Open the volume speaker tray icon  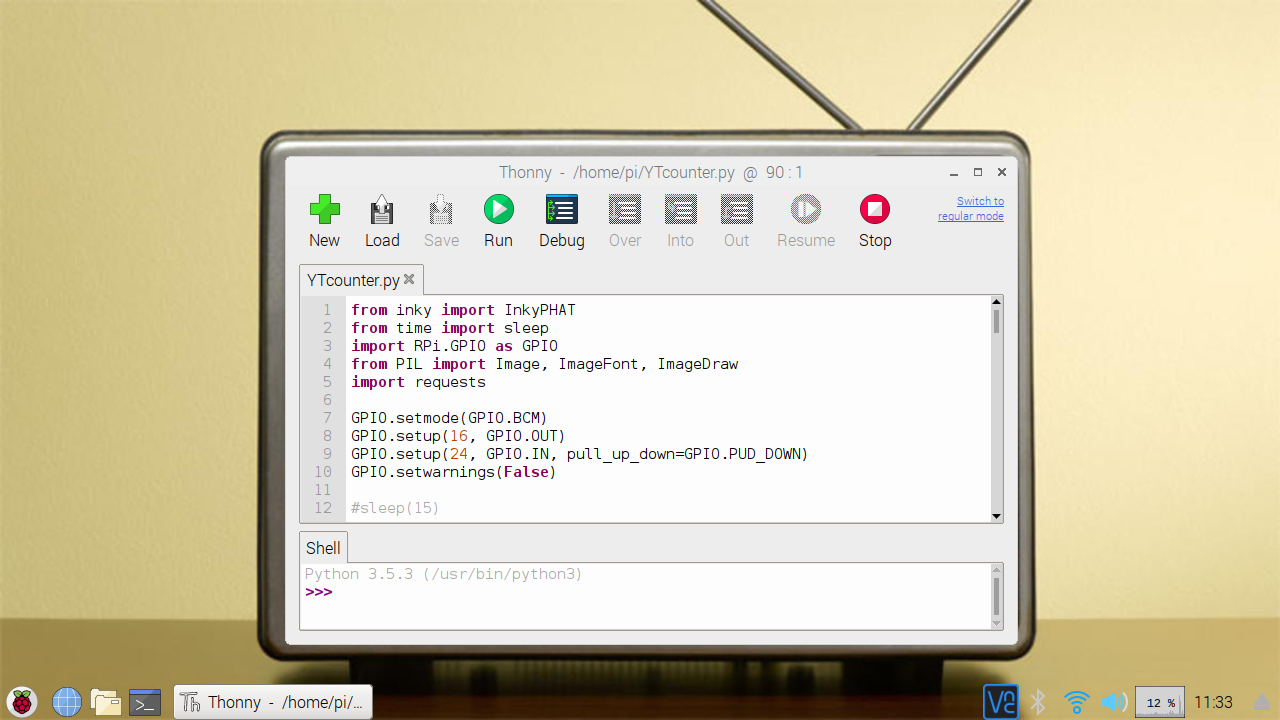coord(1114,702)
